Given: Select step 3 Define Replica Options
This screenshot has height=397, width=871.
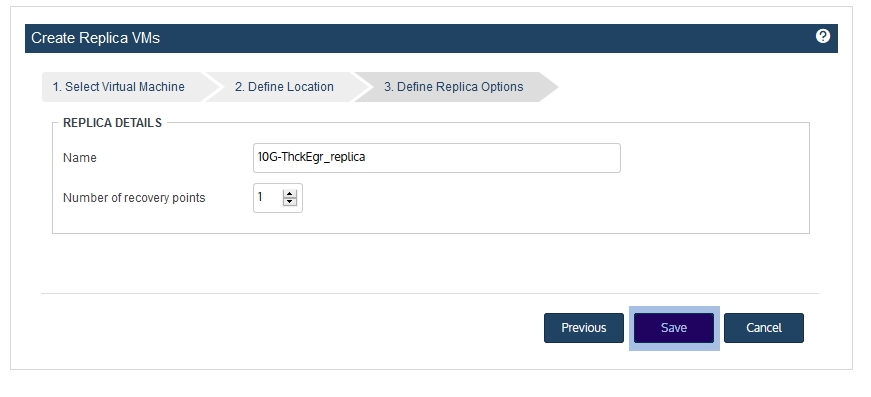Looking at the screenshot, I should click(453, 87).
